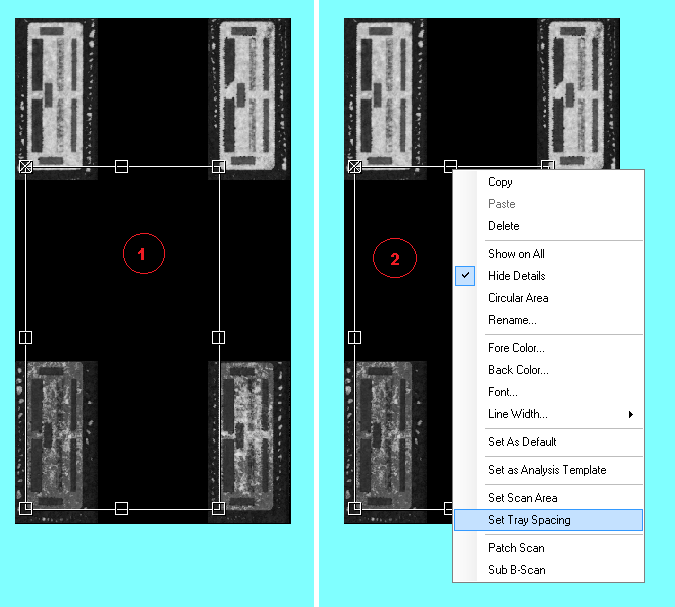Toggle the checked Hide Details option
The width and height of the screenshot is (675, 607).
[516, 276]
